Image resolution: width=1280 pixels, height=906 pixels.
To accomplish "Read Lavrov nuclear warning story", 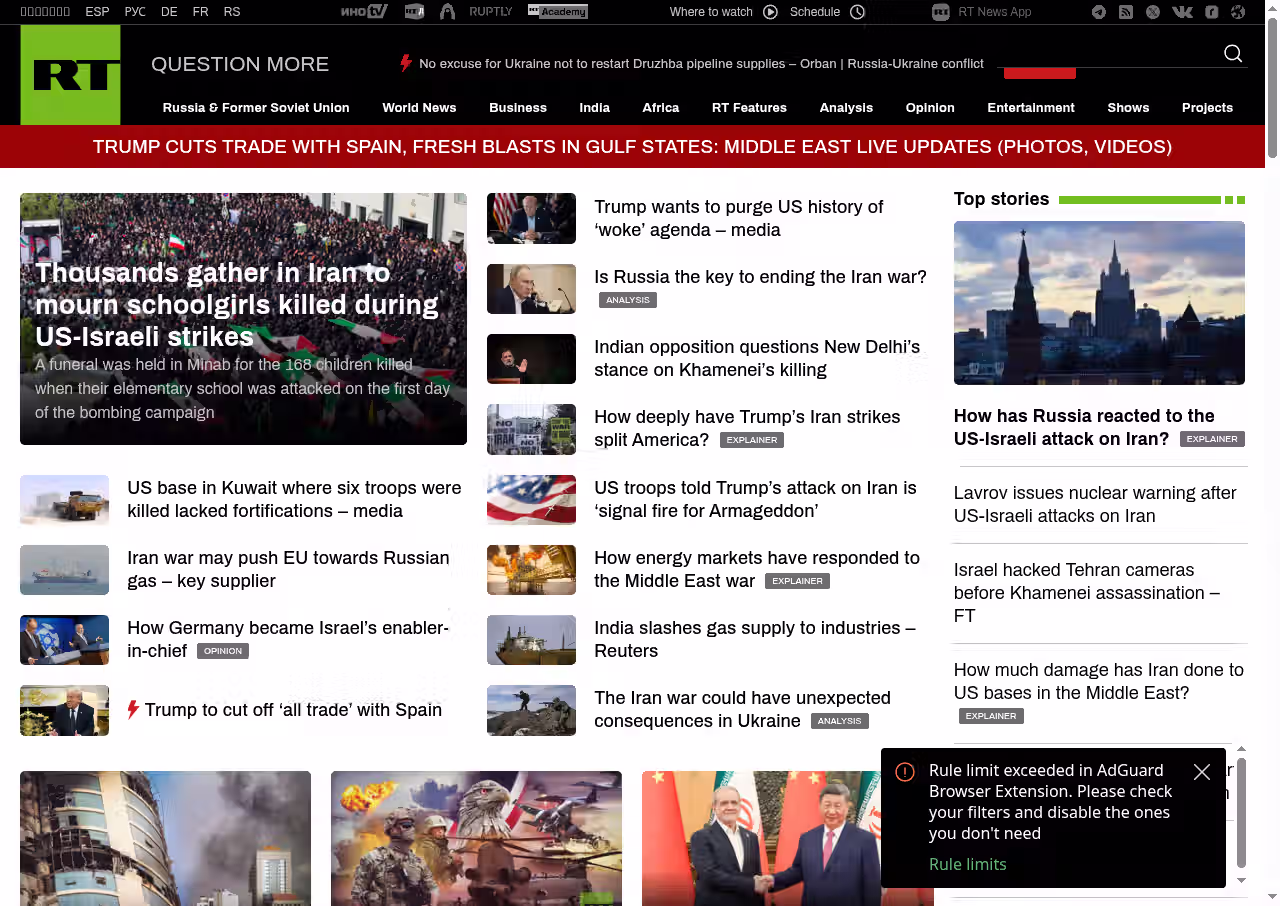I will (1095, 504).
